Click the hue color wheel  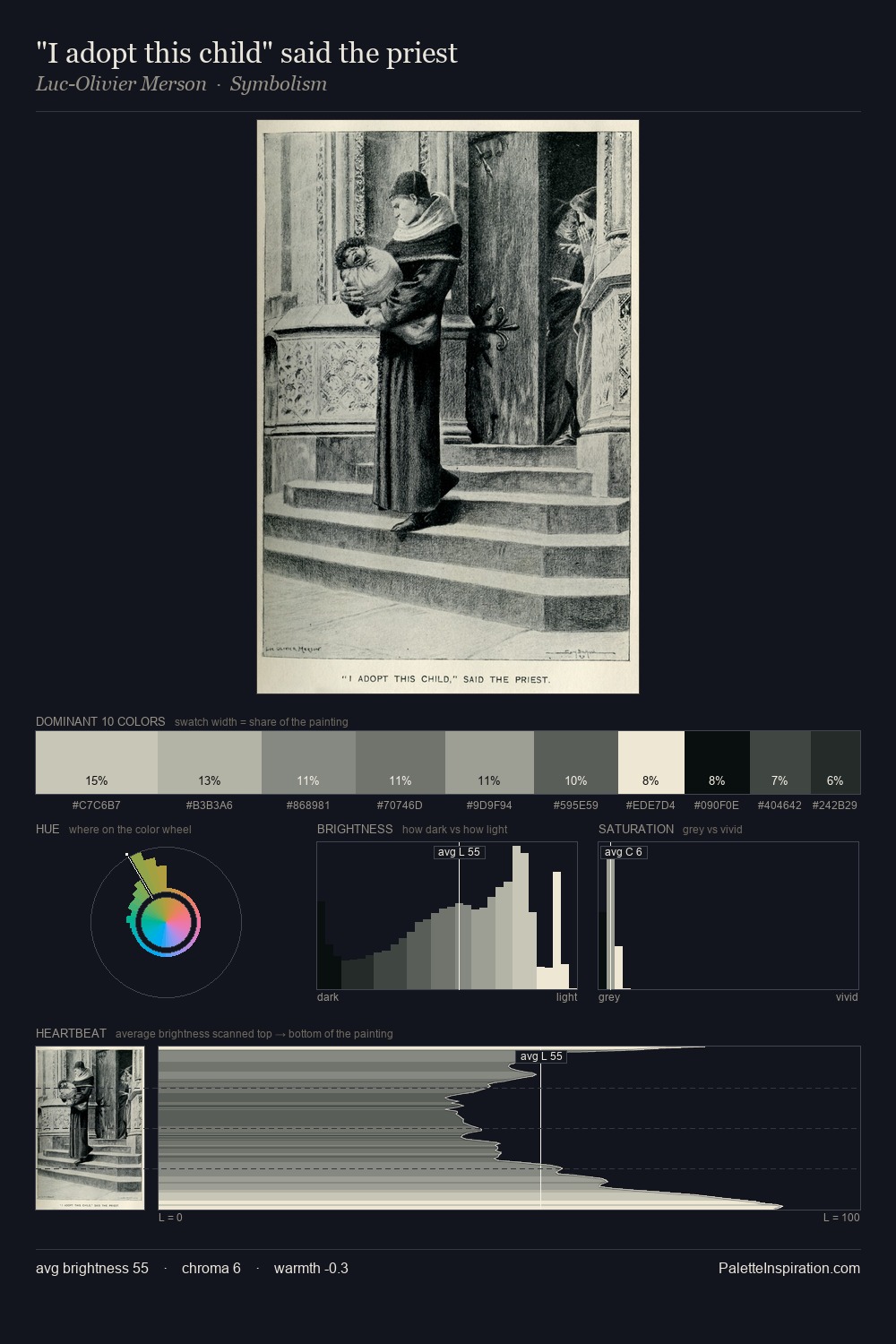click(x=166, y=922)
